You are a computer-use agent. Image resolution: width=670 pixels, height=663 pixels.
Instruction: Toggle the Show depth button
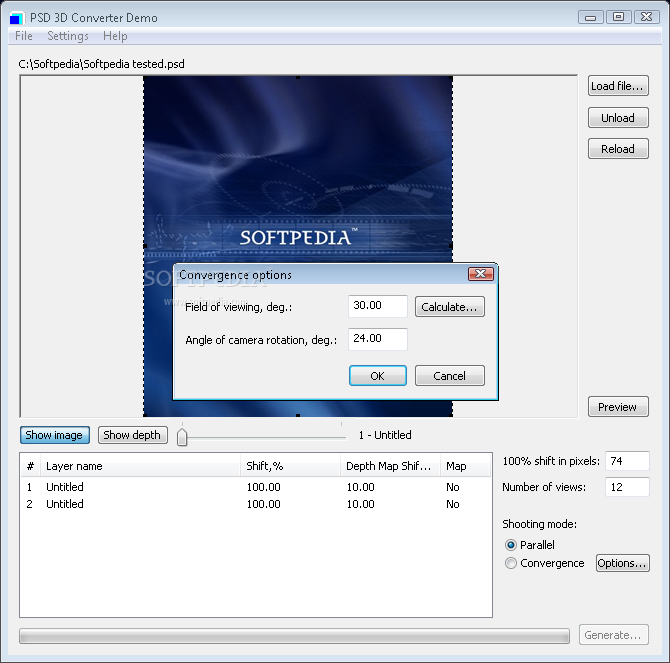point(132,435)
